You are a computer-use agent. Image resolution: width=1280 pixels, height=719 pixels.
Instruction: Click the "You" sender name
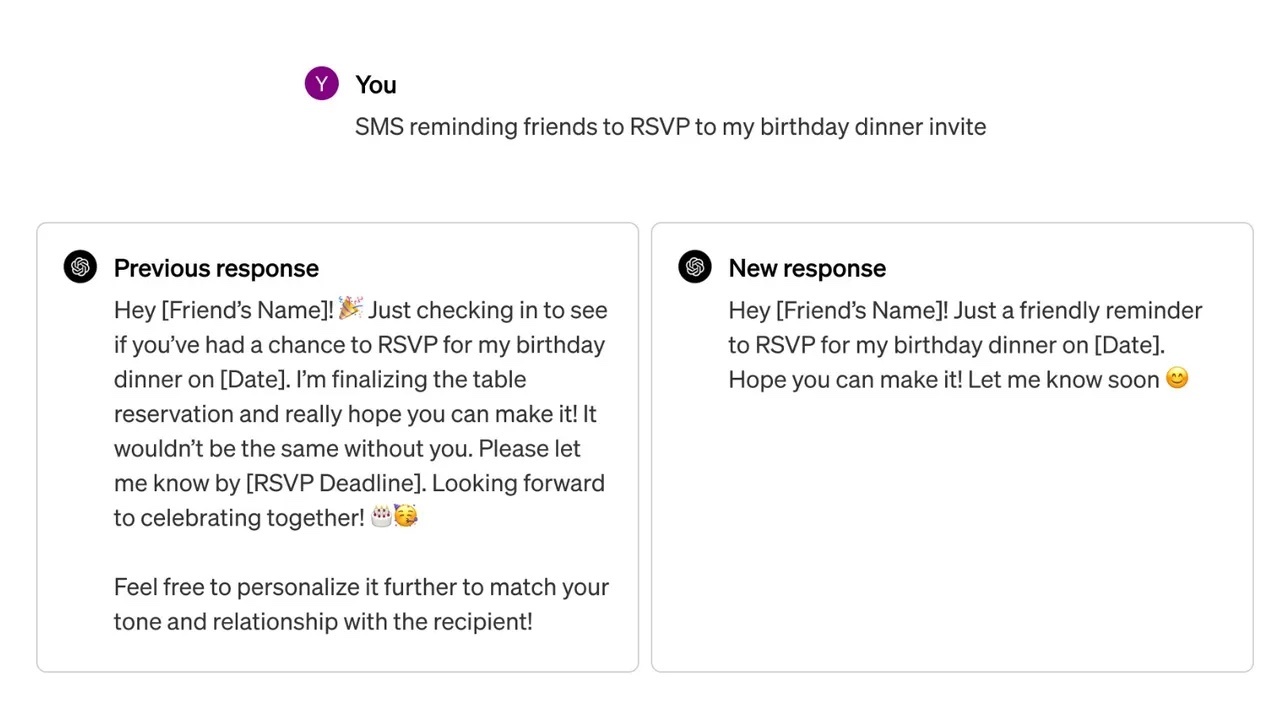(x=376, y=85)
